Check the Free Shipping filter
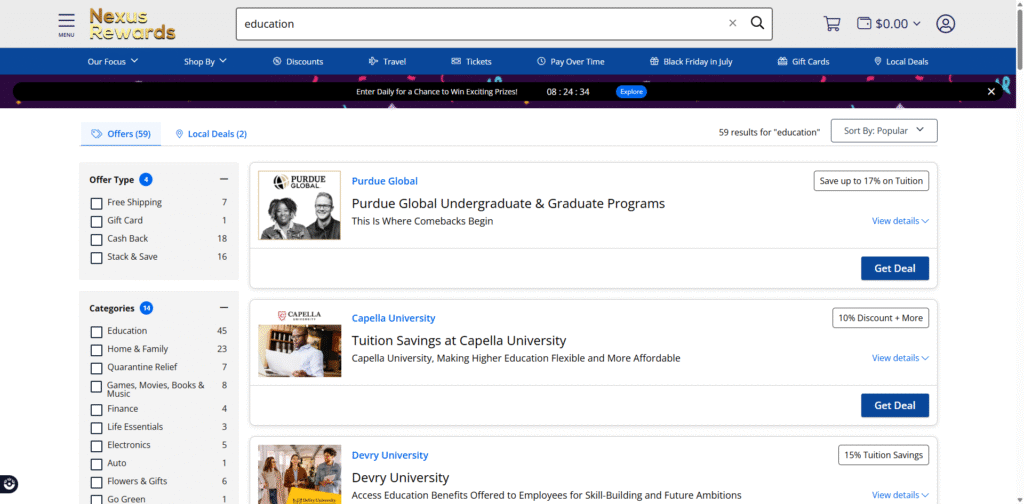This screenshot has width=1024, height=504. tap(96, 203)
